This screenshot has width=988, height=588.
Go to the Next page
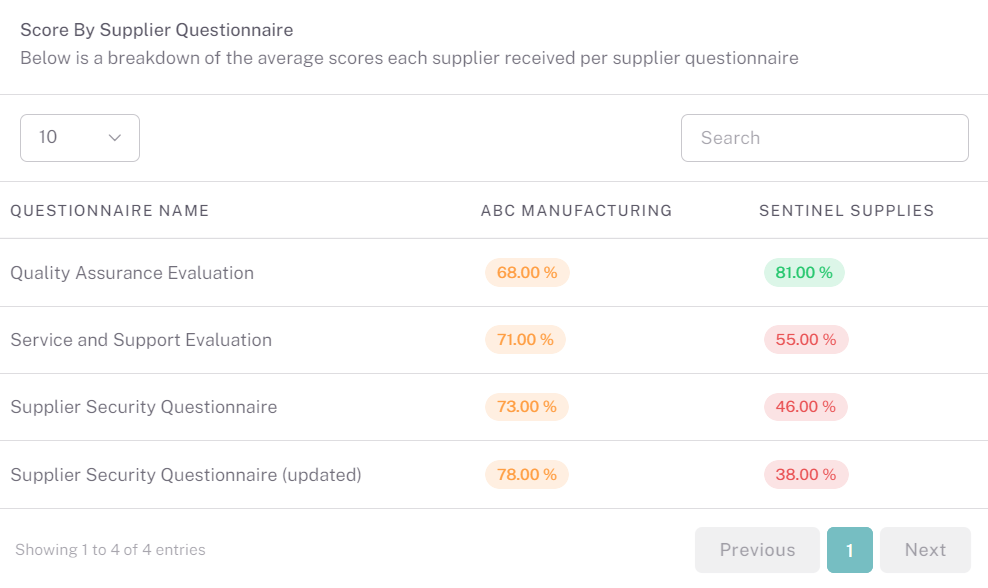coord(925,550)
